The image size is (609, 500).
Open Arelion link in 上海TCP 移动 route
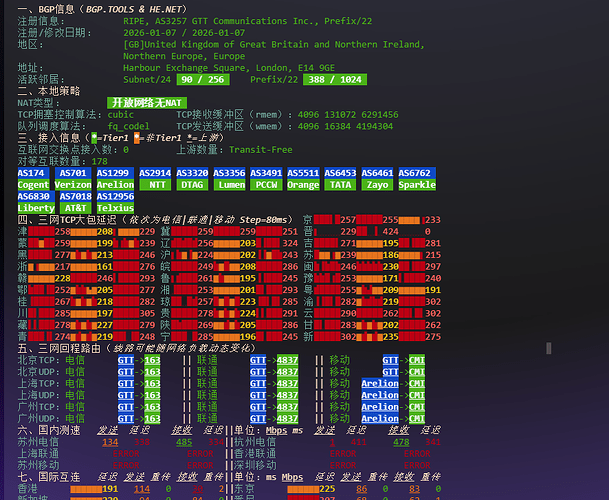click(x=380, y=383)
